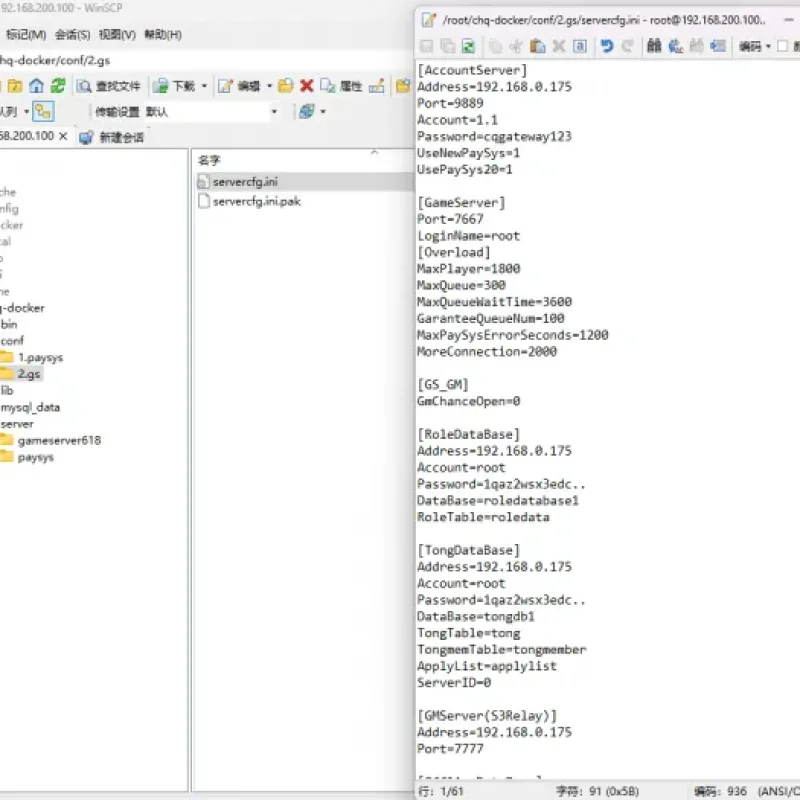Click the greyed Cut icon in editor
Viewport: 800px width, 800px height.
pos(516,46)
